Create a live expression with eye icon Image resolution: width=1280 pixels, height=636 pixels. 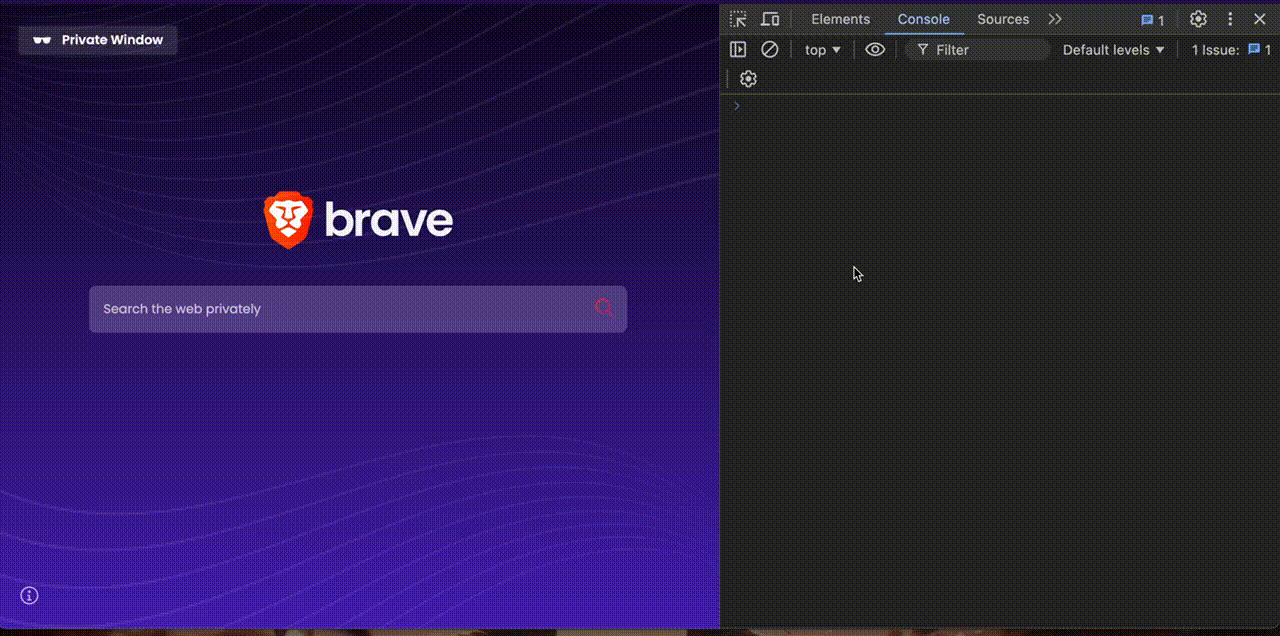pos(875,49)
